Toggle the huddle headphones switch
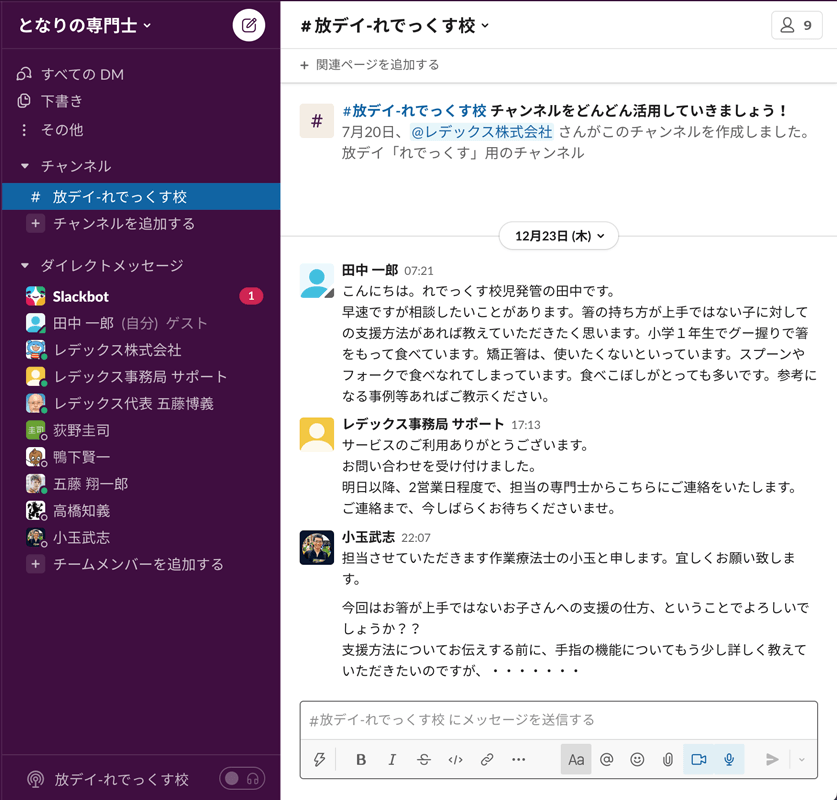Screen dimensions: 837x800 coord(242,779)
